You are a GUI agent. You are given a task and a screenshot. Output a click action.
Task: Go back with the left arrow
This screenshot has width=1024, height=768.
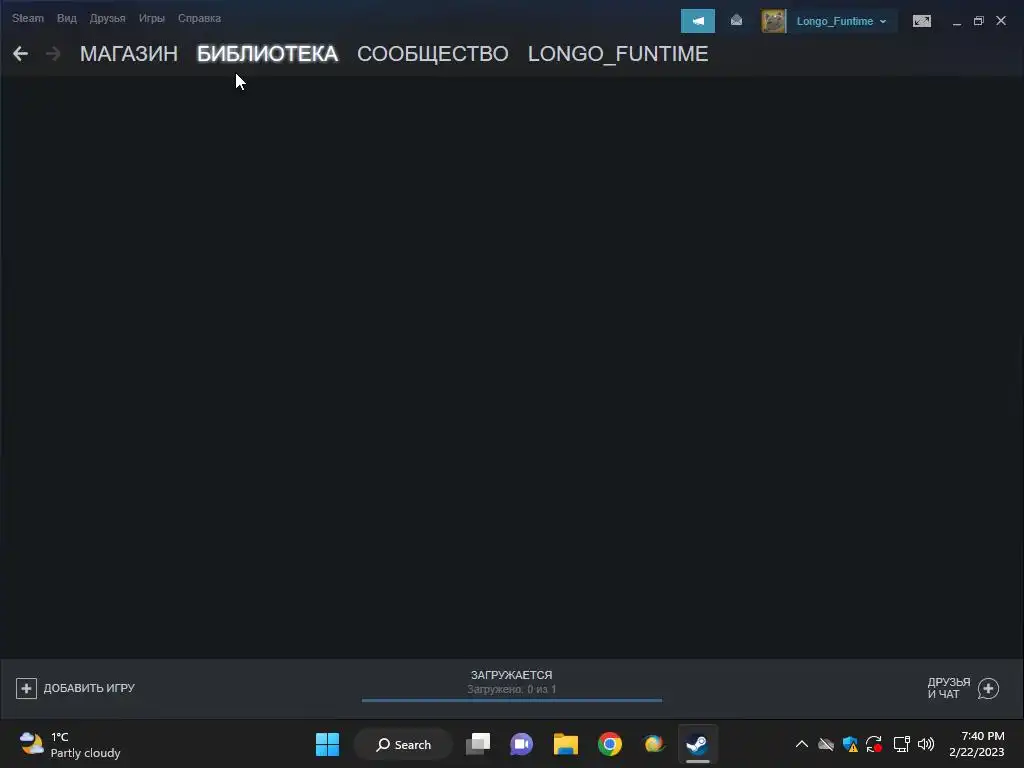click(20, 54)
